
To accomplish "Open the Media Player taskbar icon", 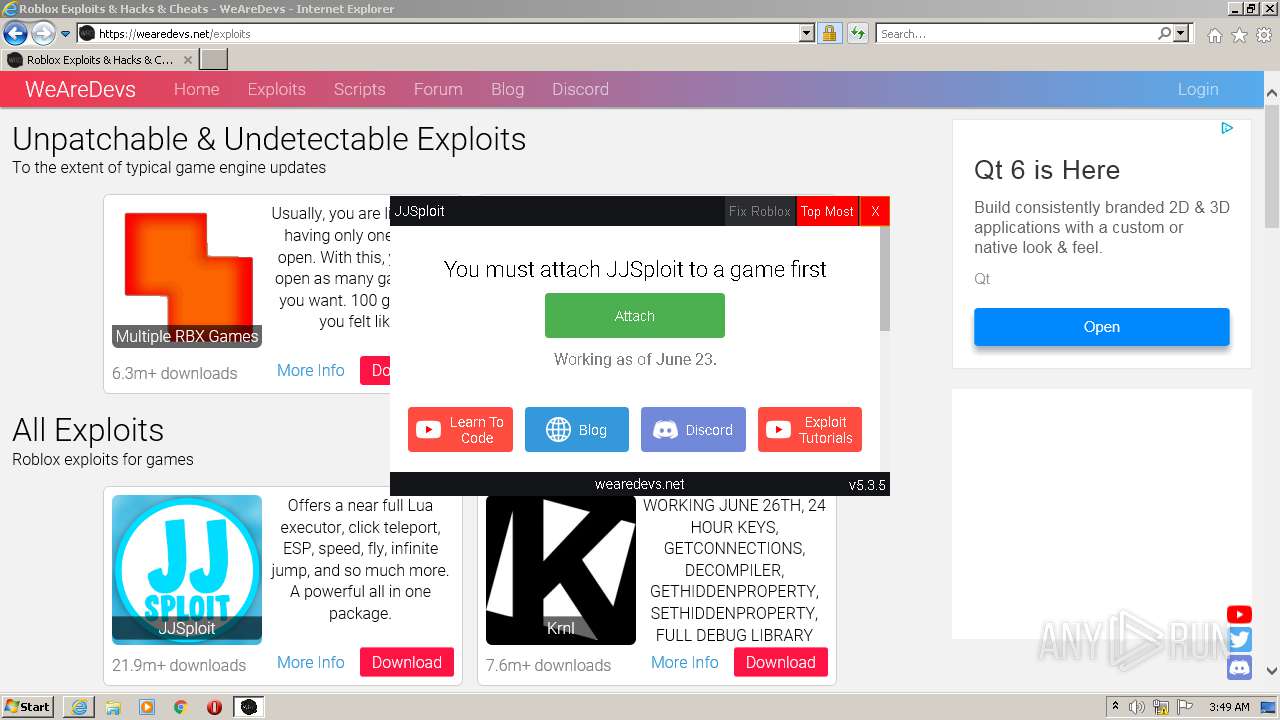I will [147, 707].
